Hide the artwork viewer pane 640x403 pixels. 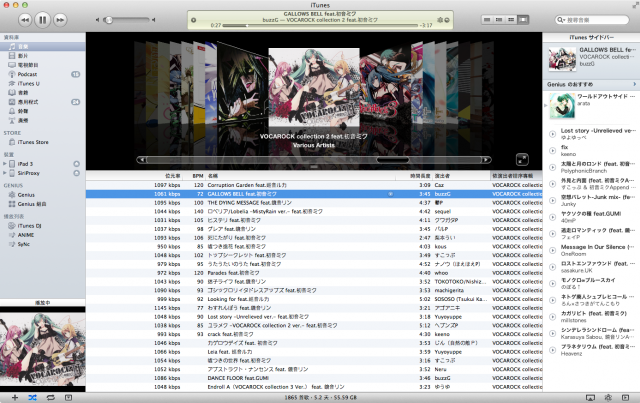(x=69, y=398)
